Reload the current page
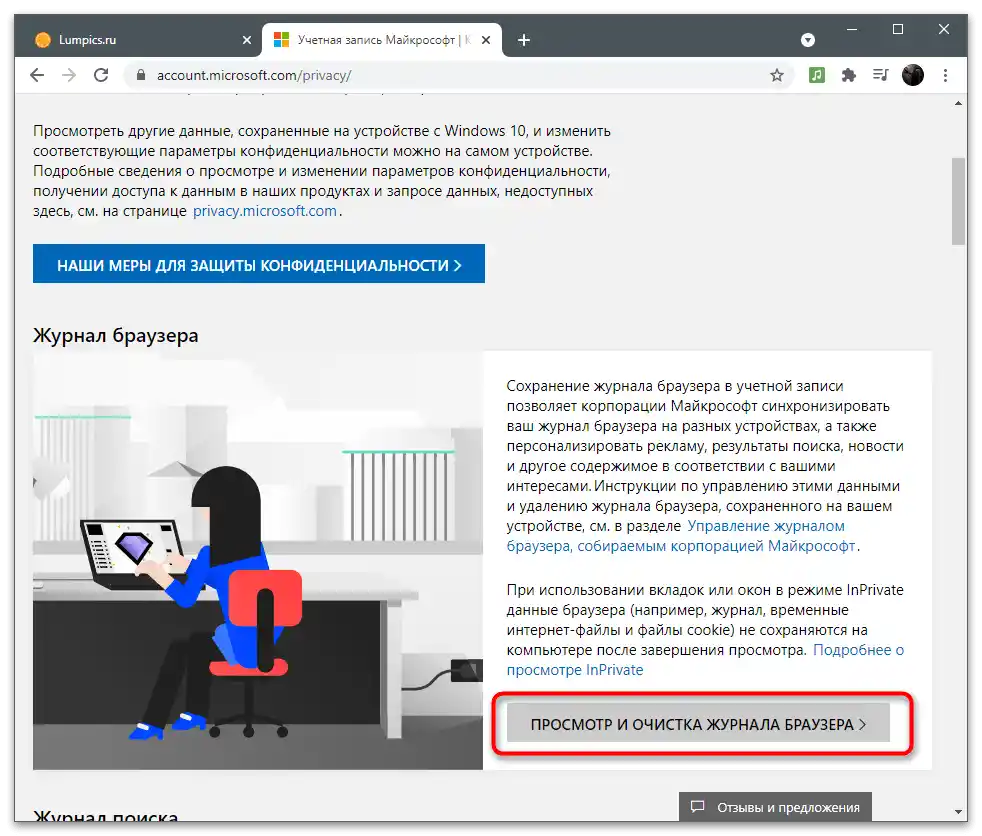The image size is (982, 836). tap(101, 75)
